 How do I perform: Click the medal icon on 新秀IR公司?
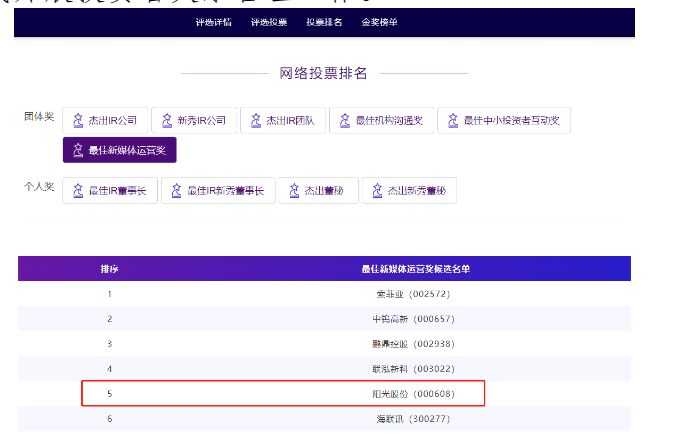click(x=166, y=121)
